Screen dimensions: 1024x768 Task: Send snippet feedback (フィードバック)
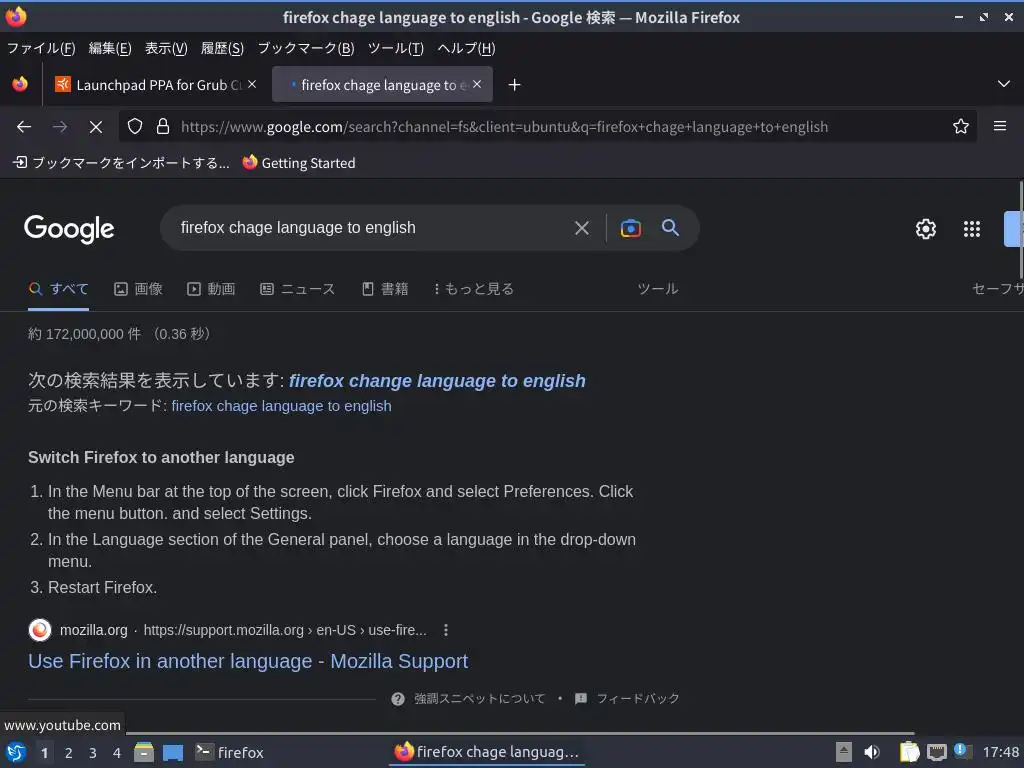click(x=628, y=699)
